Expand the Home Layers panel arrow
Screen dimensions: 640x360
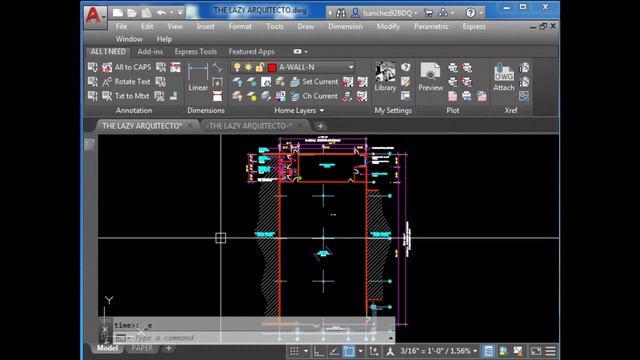pyautogui.click(x=322, y=111)
